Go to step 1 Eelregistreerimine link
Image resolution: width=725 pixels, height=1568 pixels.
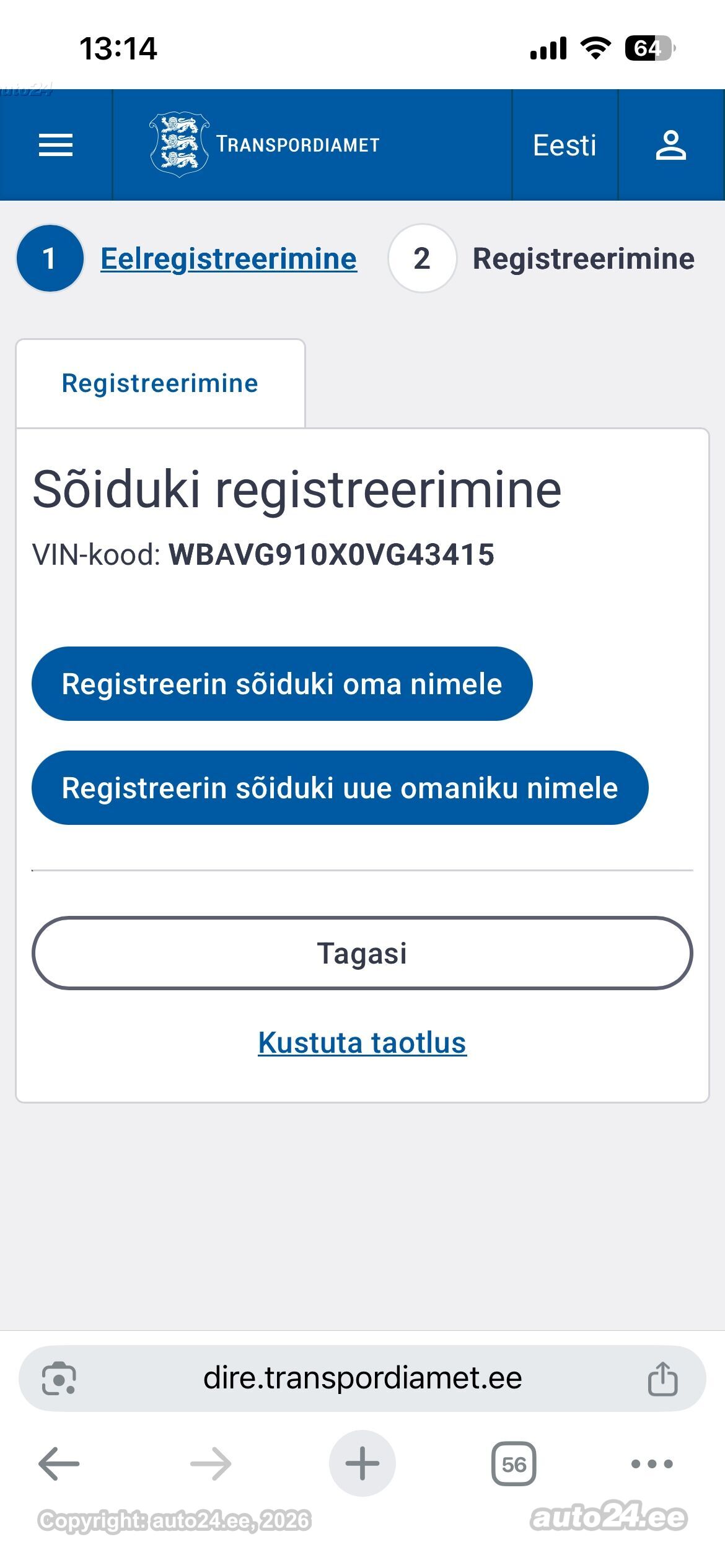pos(229,258)
